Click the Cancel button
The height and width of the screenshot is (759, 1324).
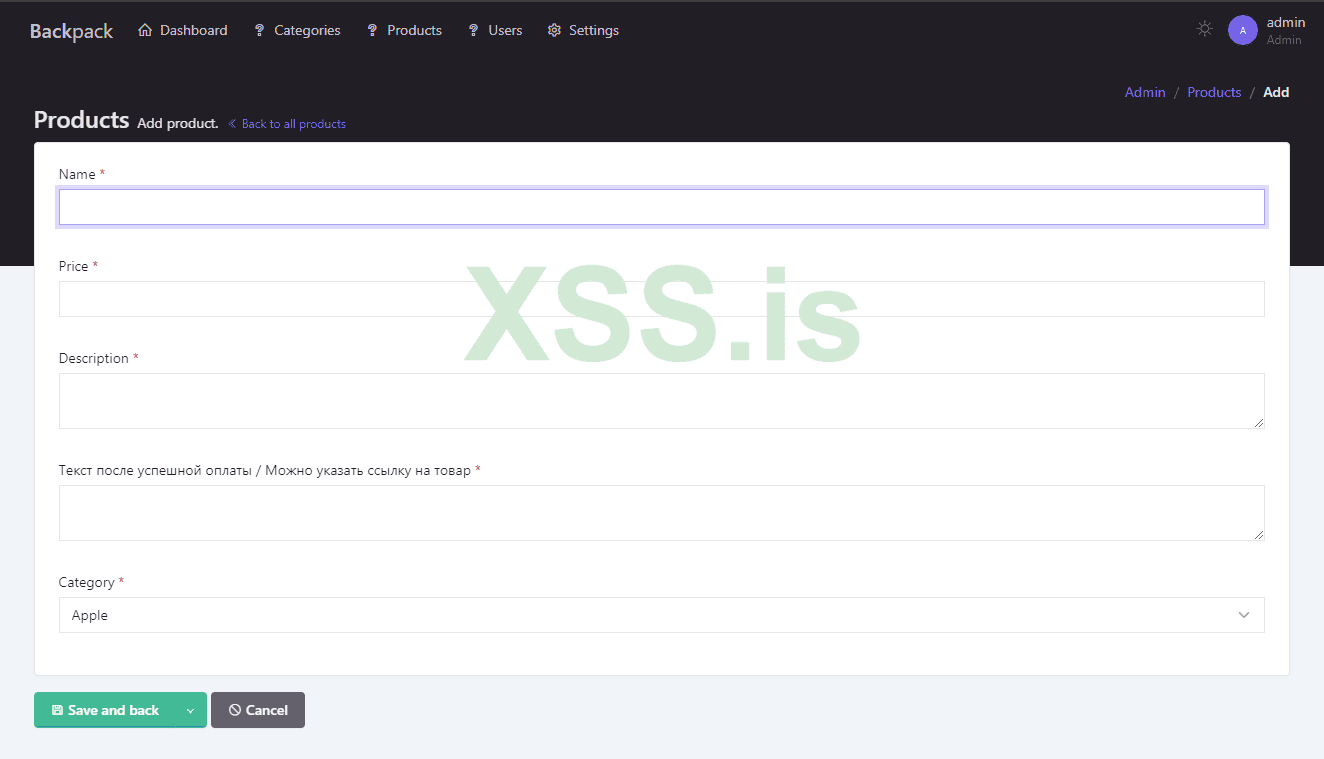point(258,710)
